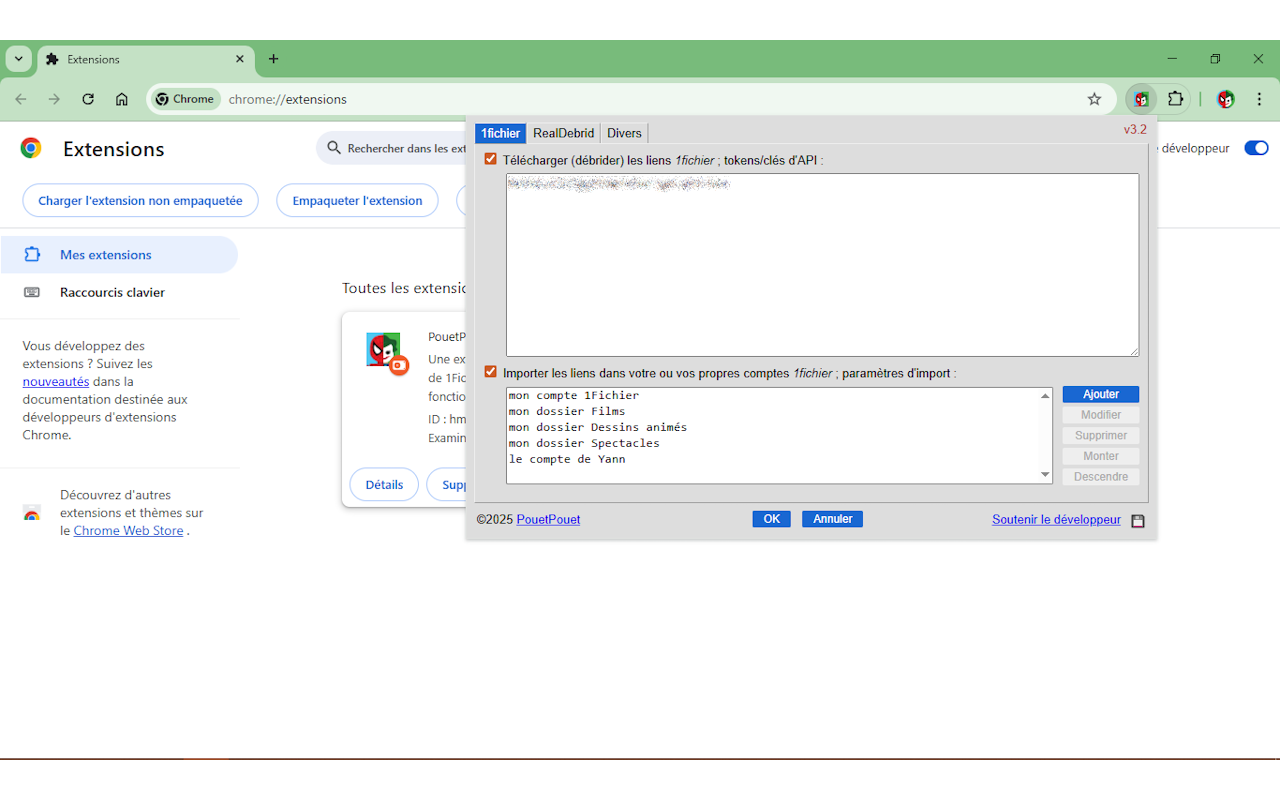Image resolution: width=1280 pixels, height=800 pixels.
Task: Click the PouetPouet extension icon in toolbar
Action: [x=1141, y=99]
